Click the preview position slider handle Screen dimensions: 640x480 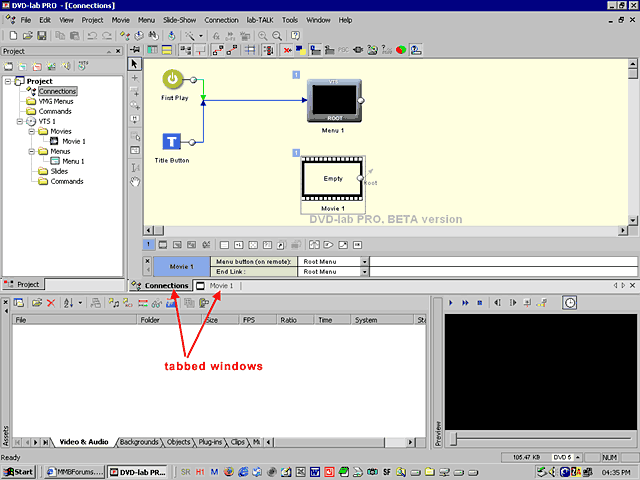[x=453, y=439]
